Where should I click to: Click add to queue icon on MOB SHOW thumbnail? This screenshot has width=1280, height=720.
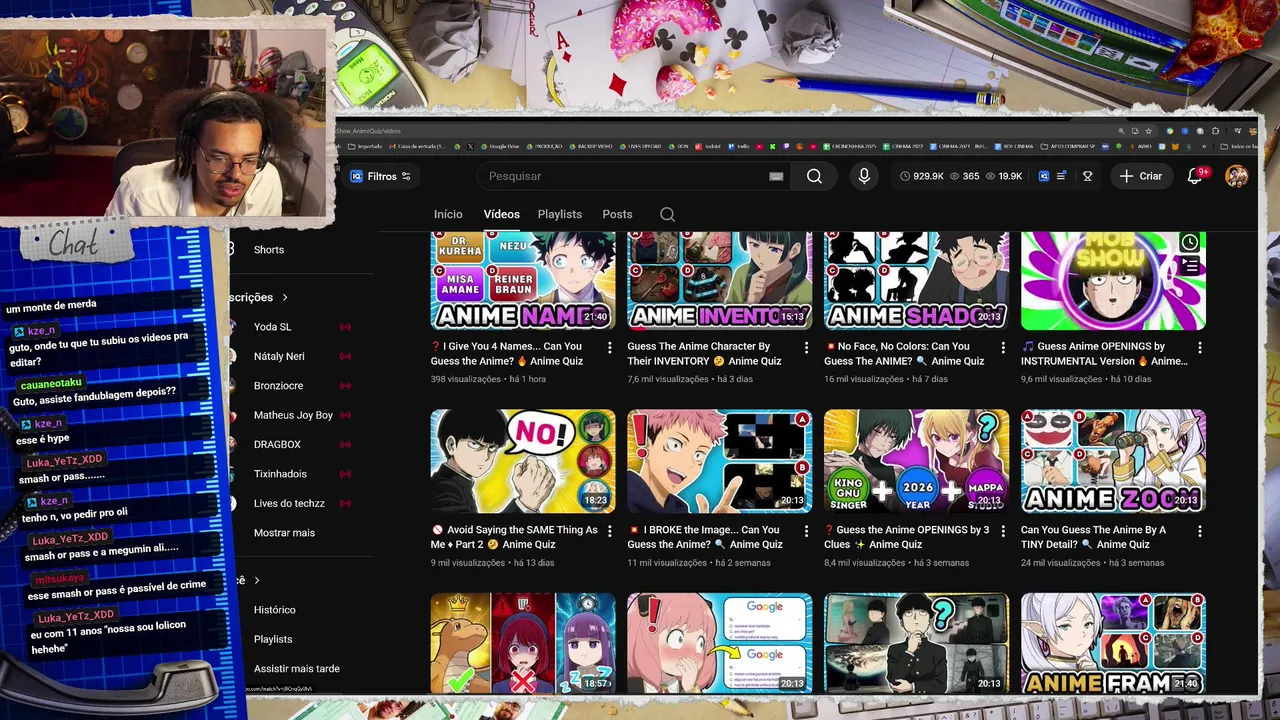[1189, 266]
